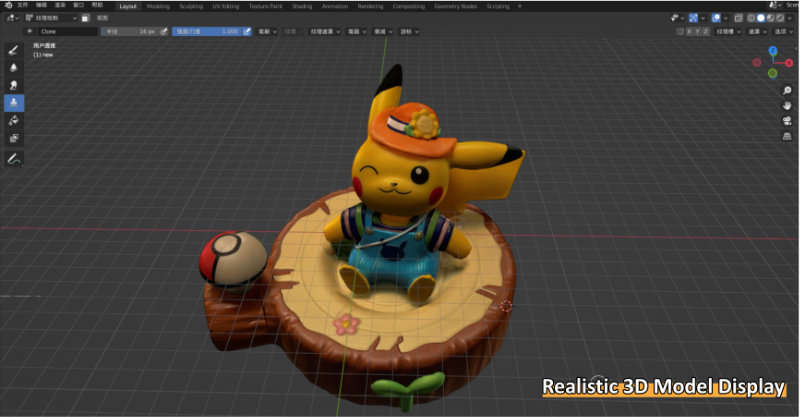This screenshot has width=800, height=417.
Task: Click the zoom magnifier navigation icon
Action: point(787,90)
